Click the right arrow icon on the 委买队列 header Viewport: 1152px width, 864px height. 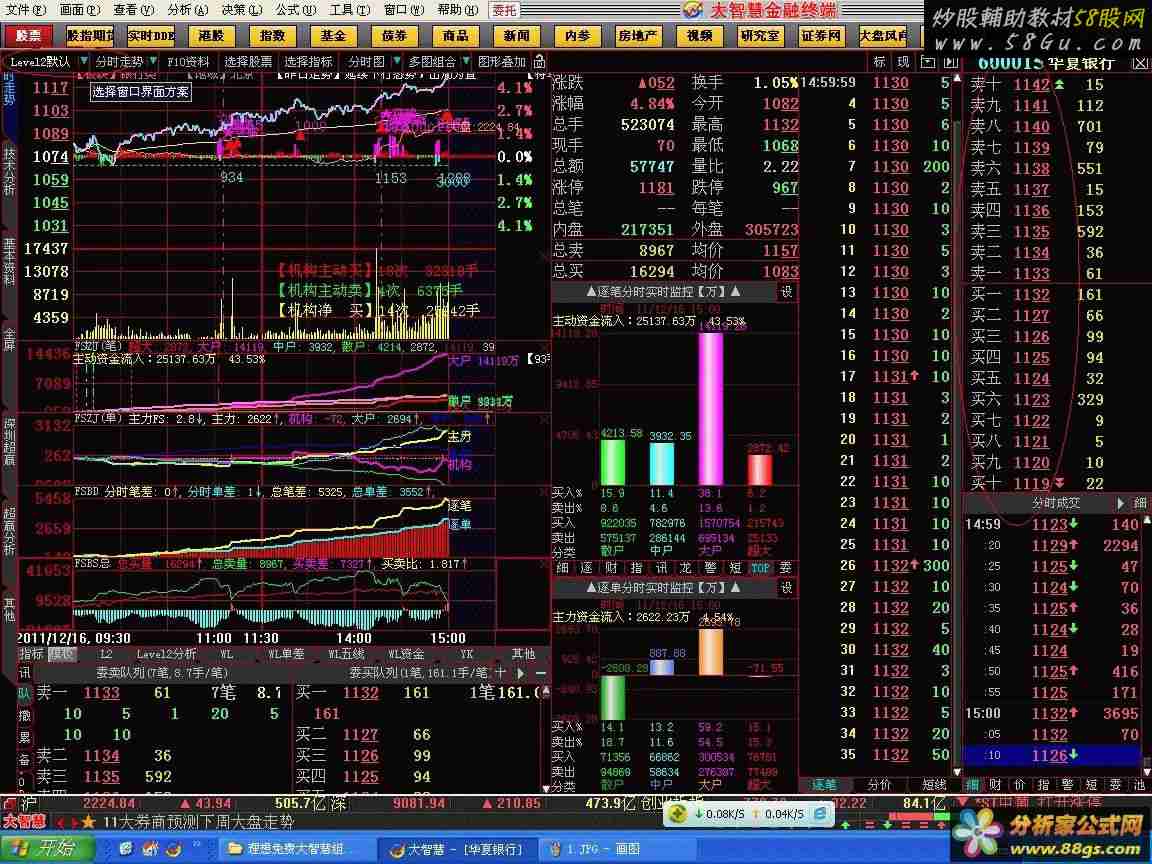(x=521, y=672)
